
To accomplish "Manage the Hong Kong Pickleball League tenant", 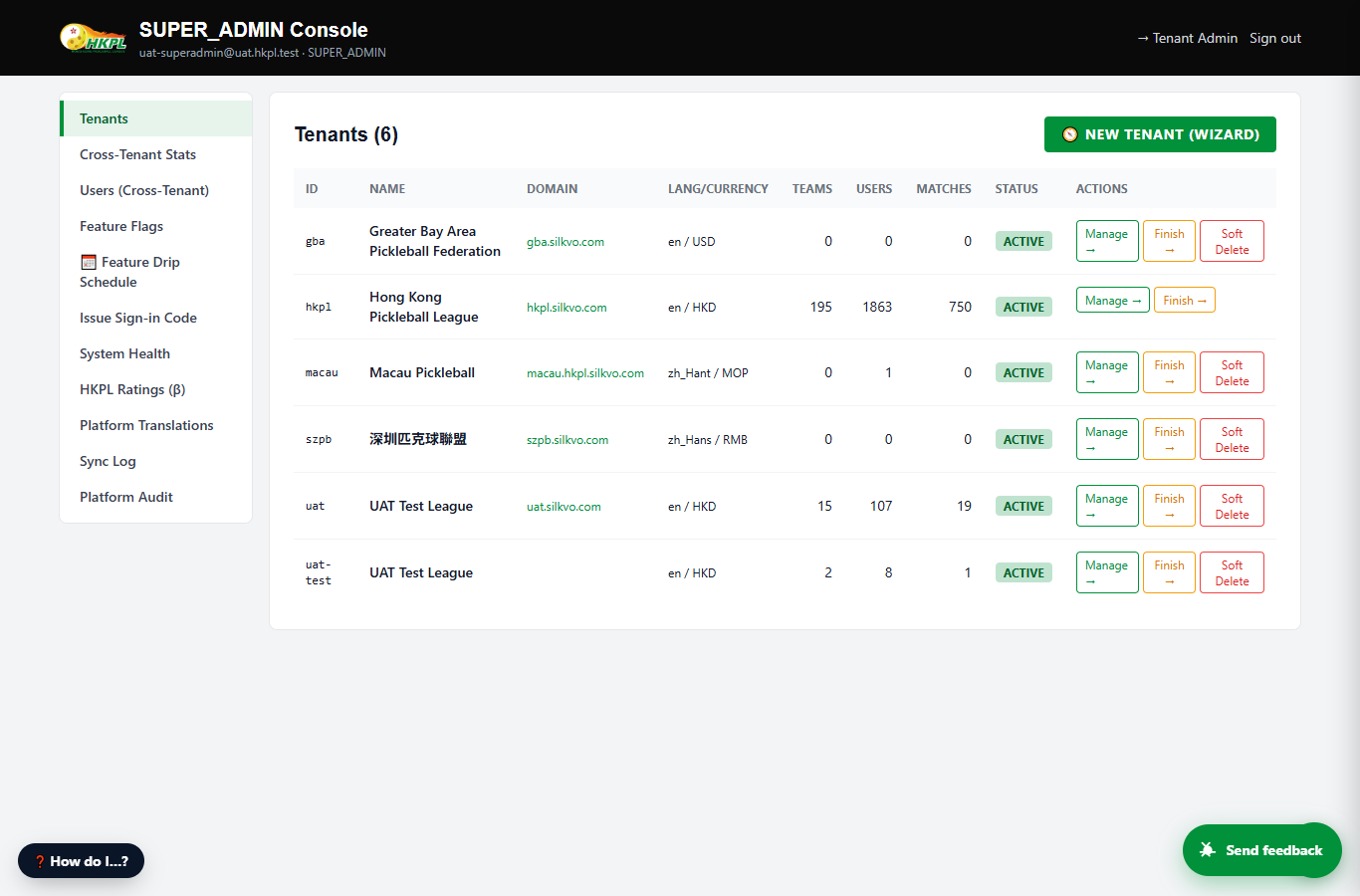I will click(1113, 300).
